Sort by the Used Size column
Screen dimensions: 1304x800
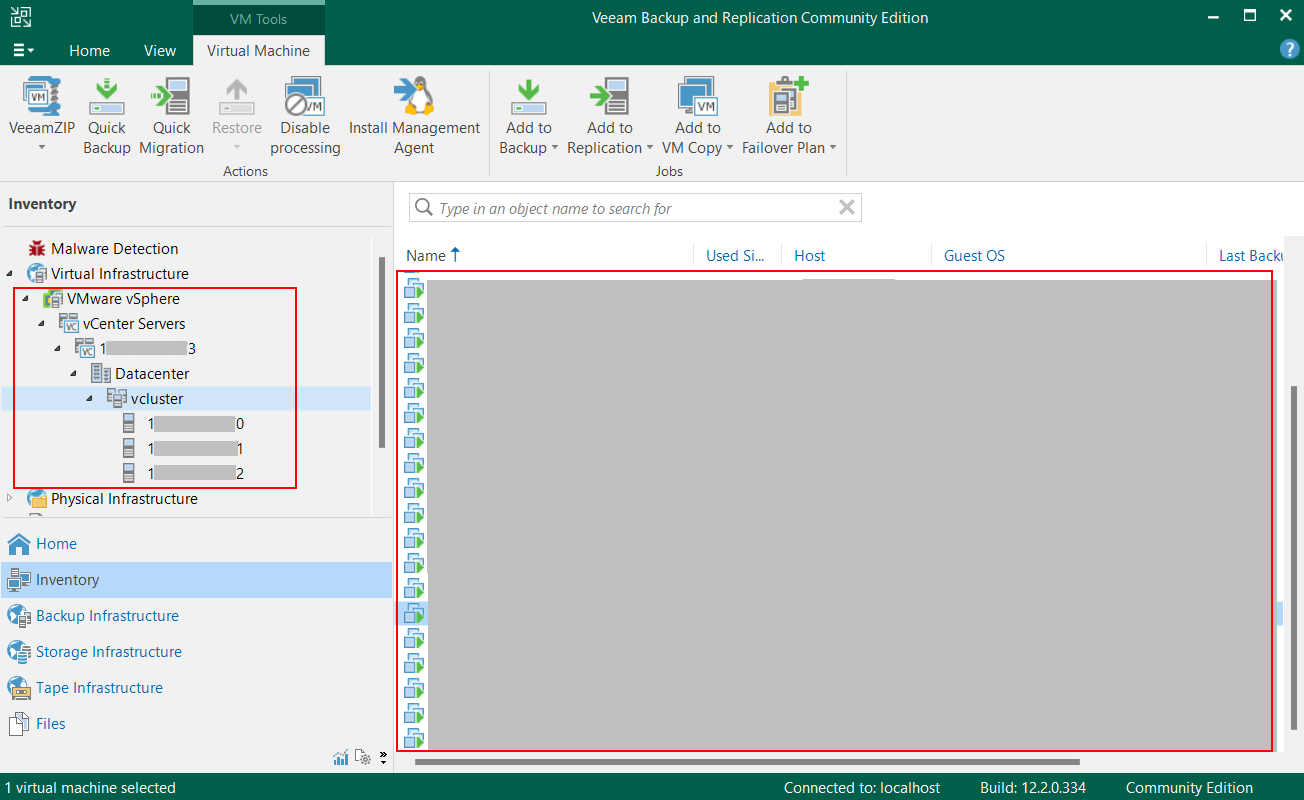(x=737, y=256)
